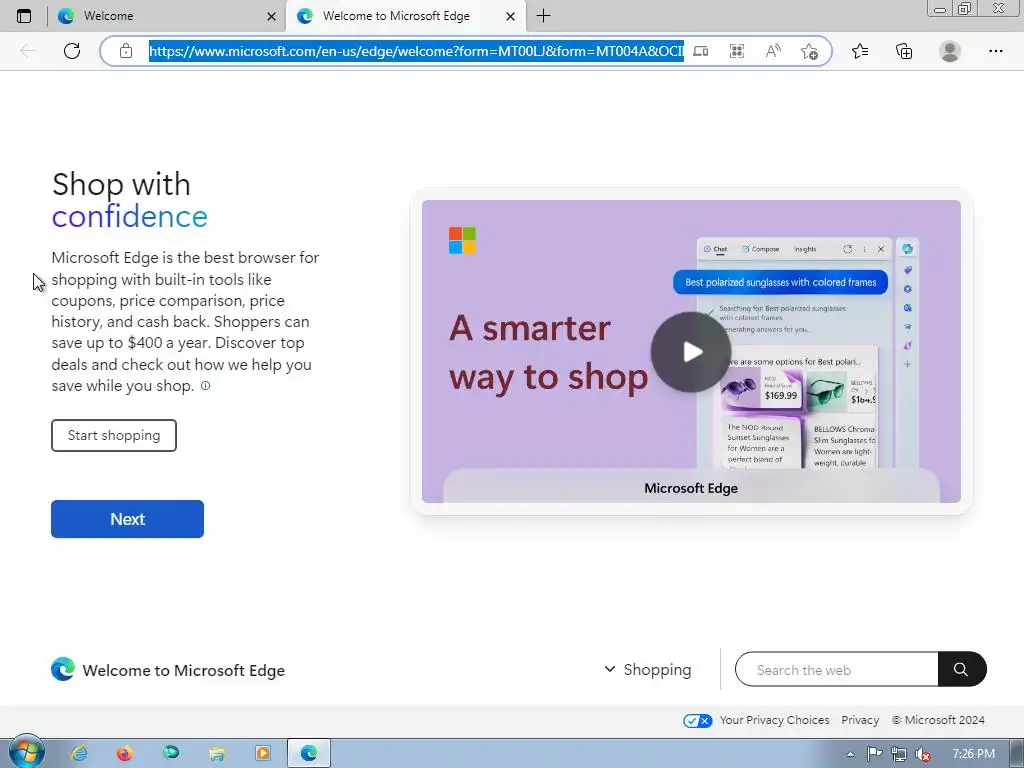Open Settings and more ellipsis menu

click(995, 51)
